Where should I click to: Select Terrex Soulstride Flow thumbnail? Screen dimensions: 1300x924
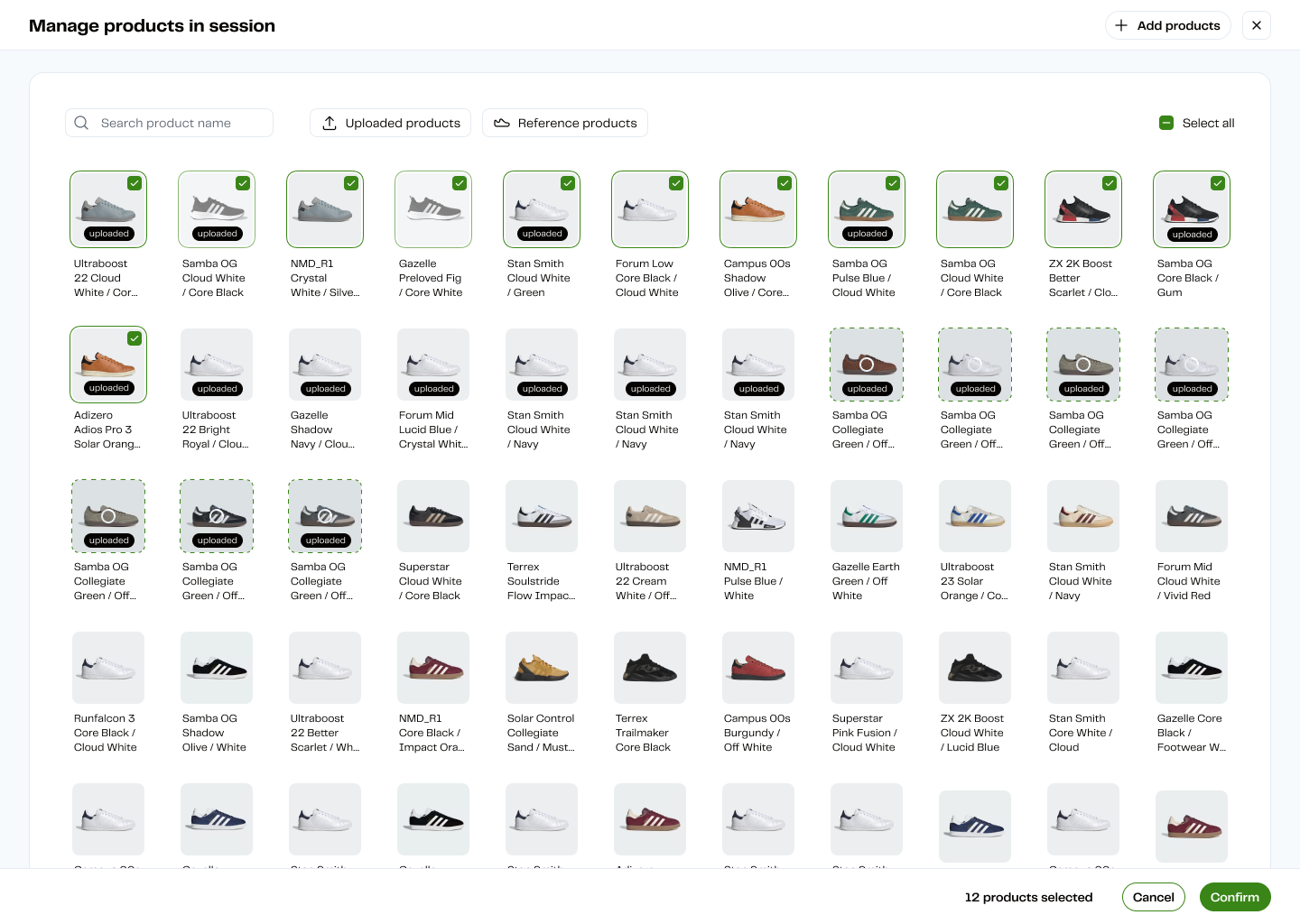[x=542, y=516]
